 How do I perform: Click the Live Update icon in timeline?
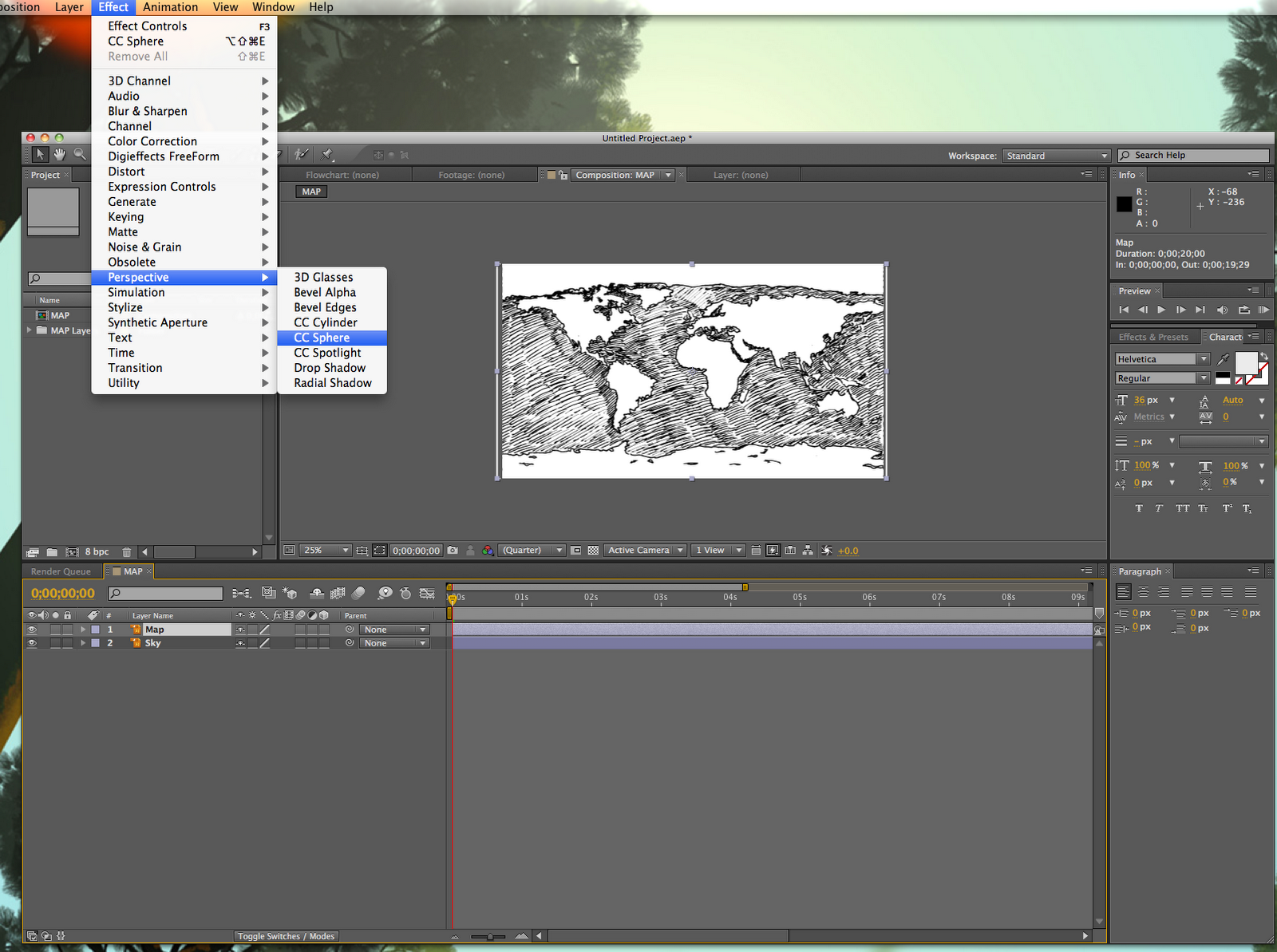click(x=268, y=593)
